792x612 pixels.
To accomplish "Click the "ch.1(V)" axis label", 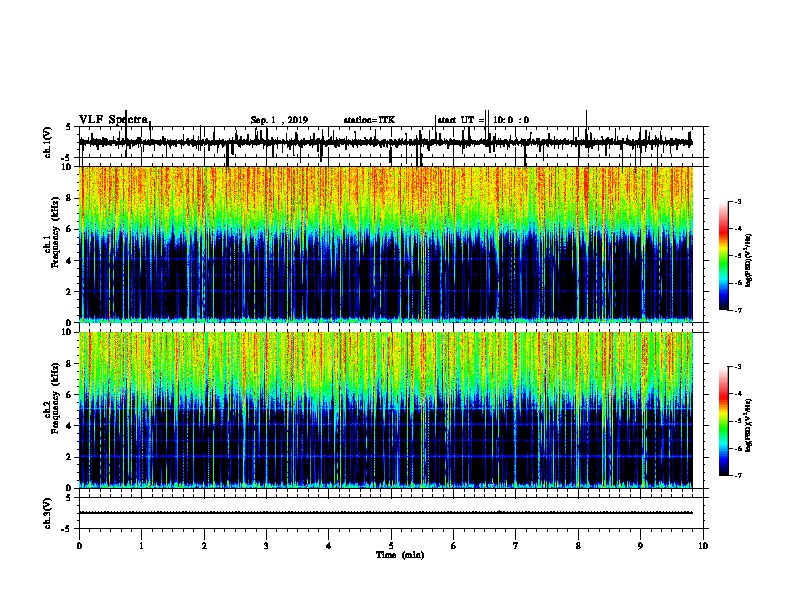I will click(x=48, y=142).
